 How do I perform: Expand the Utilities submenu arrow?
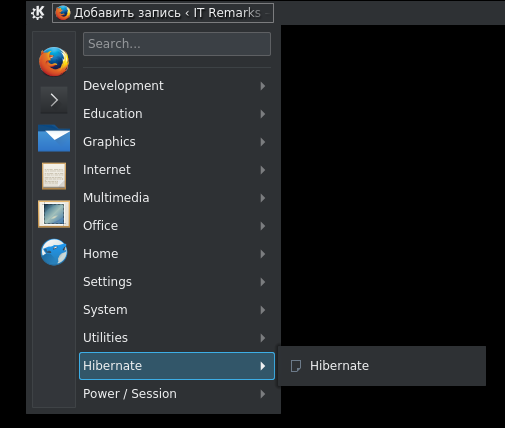pyautogui.click(x=263, y=338)
